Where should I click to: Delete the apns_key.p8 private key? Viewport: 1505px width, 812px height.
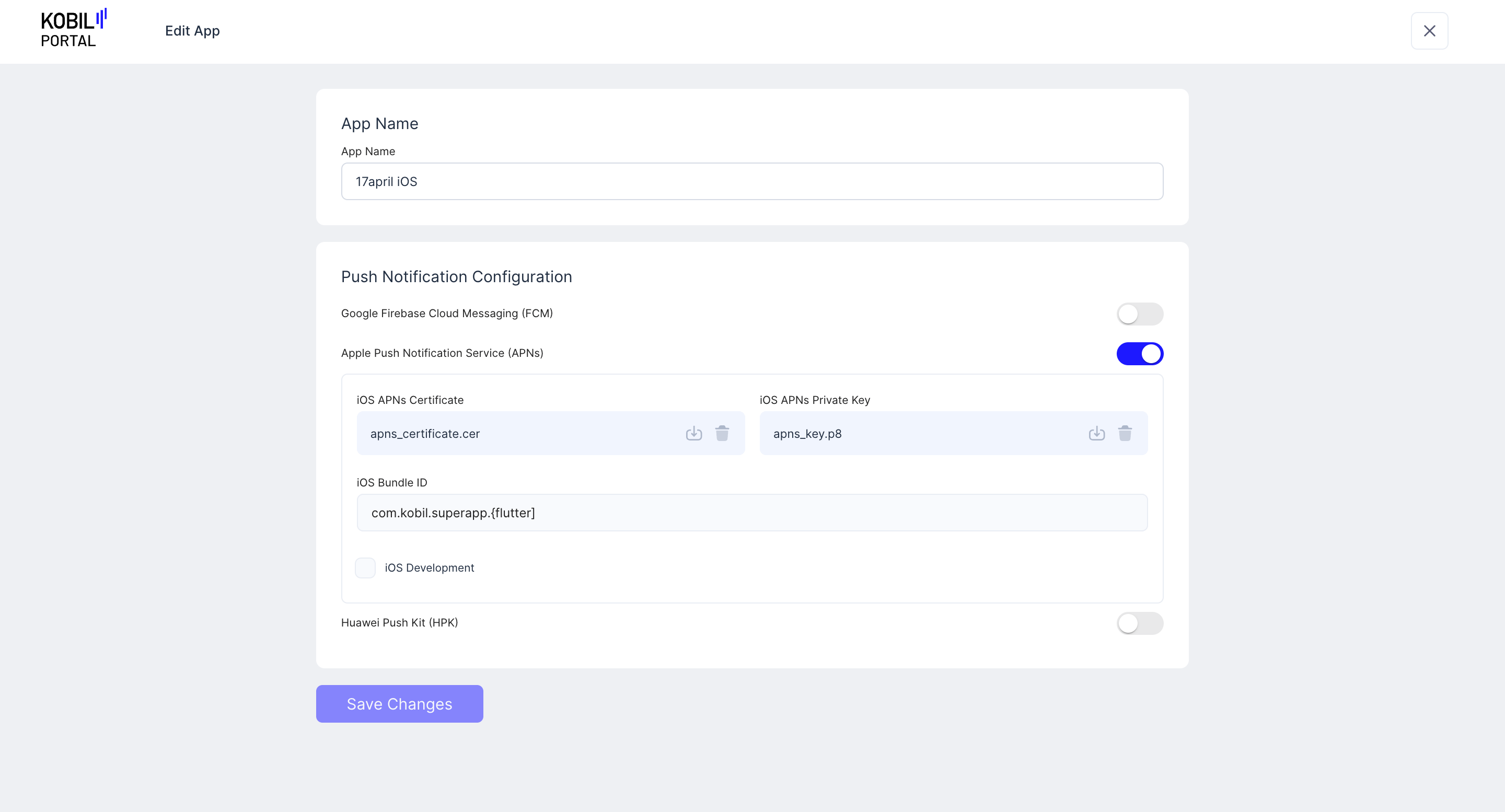(x=1125, y=434)
